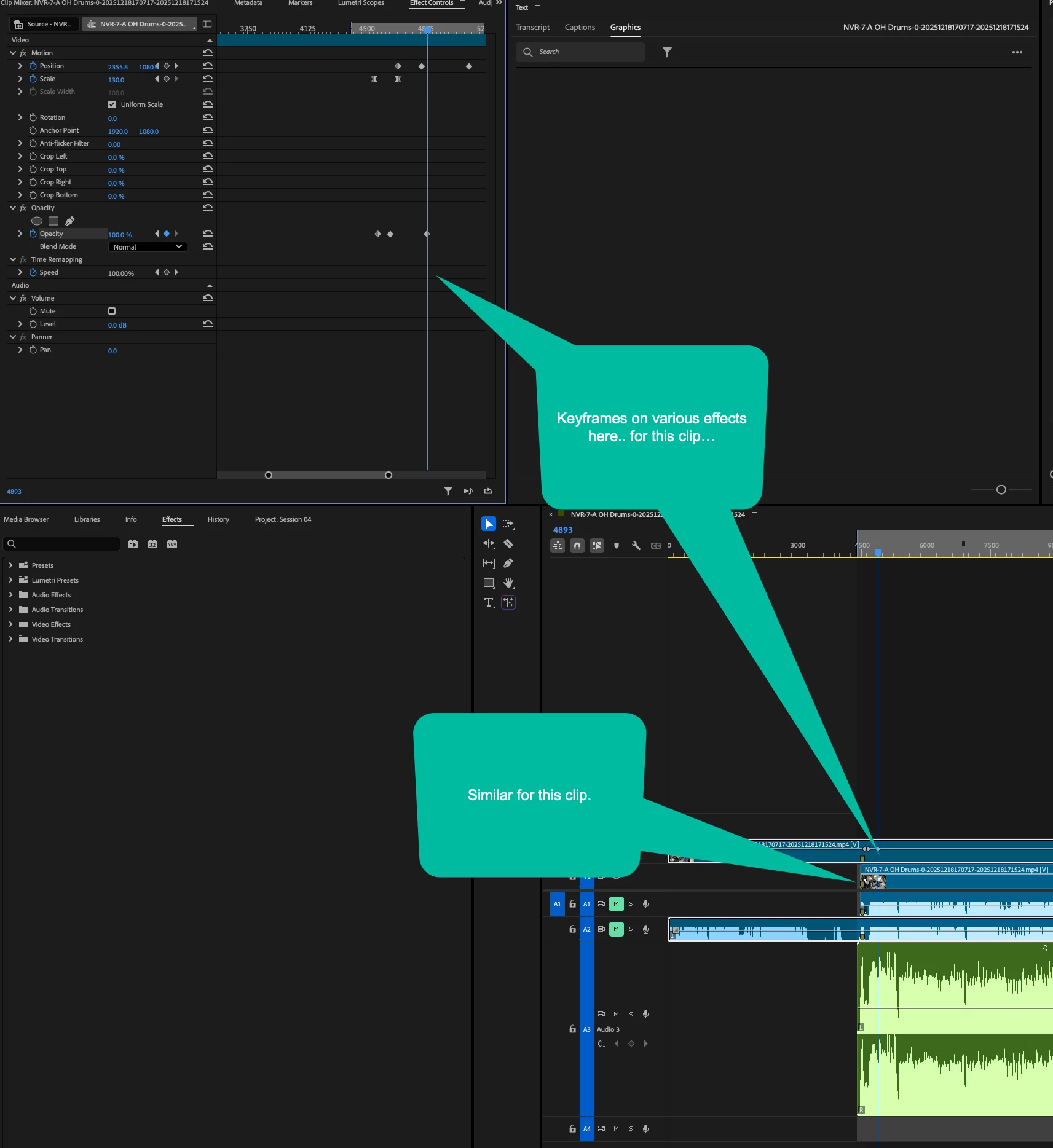This screenshot has height=1148, width=1053.
Task: Click the closed captions CC timeline icon
Action: (x=656, y=546)
